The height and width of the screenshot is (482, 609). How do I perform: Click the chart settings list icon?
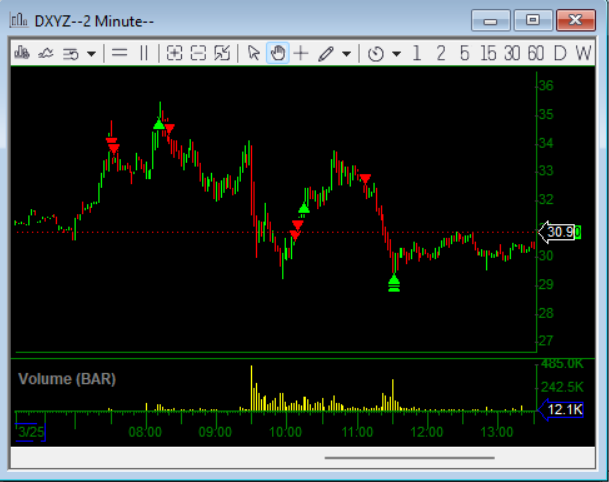click(71, 54)
